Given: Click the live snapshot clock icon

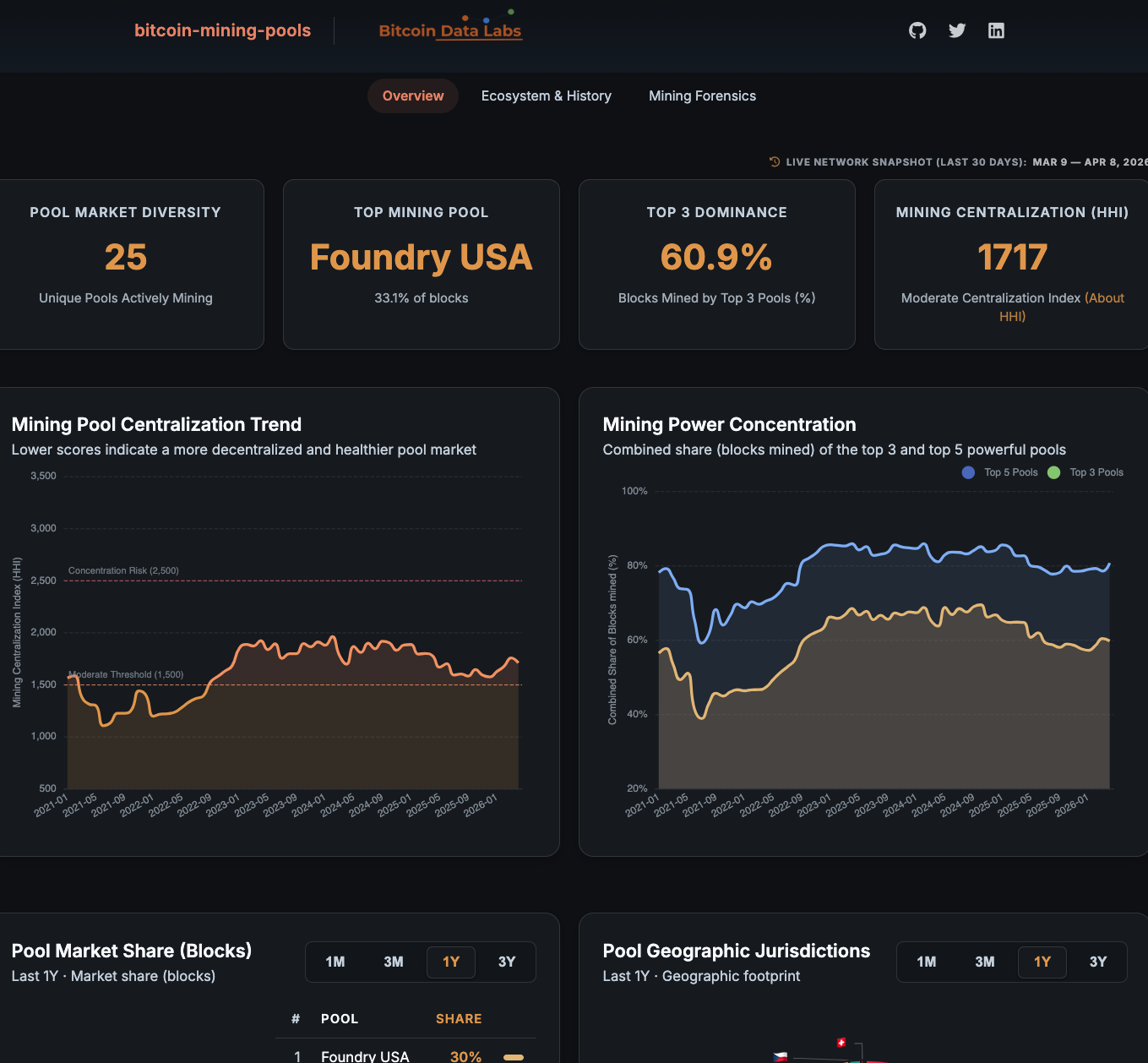Looking at the screenshot, I should click(775, 161).
